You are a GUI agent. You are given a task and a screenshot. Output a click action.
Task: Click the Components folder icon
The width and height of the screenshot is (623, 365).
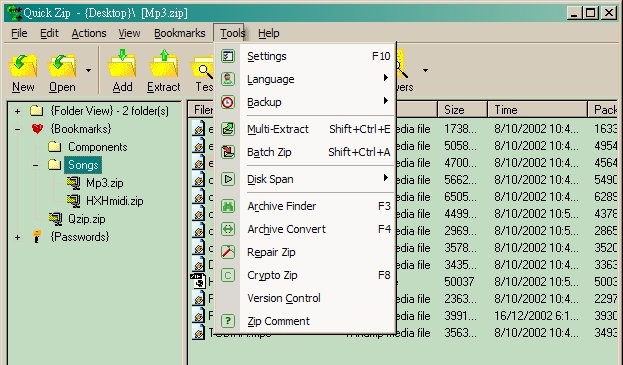[x=54, y=147]
